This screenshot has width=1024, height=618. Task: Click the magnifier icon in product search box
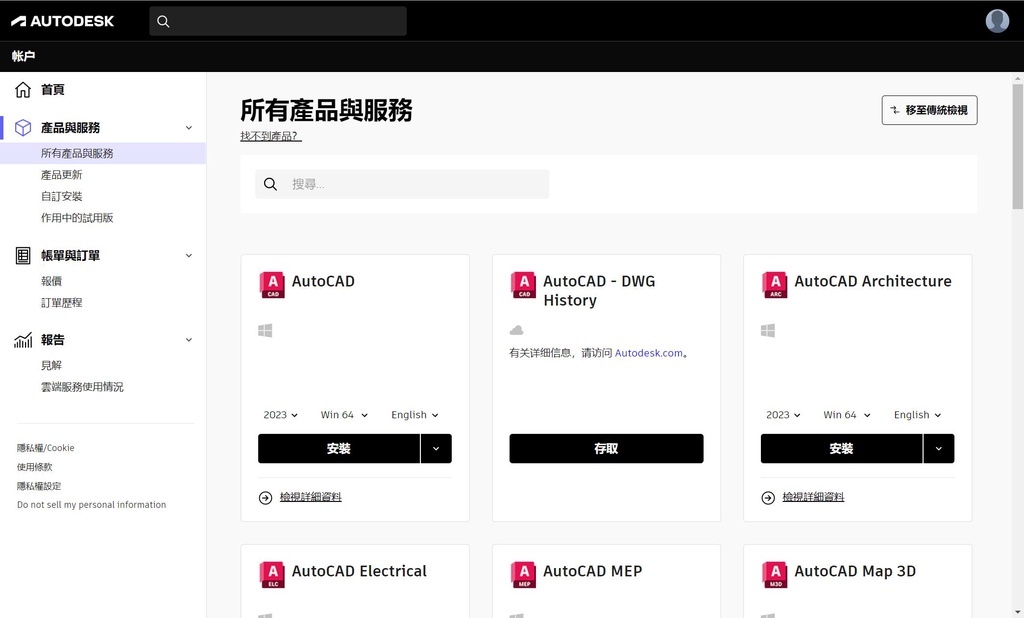tap(270, 184)
